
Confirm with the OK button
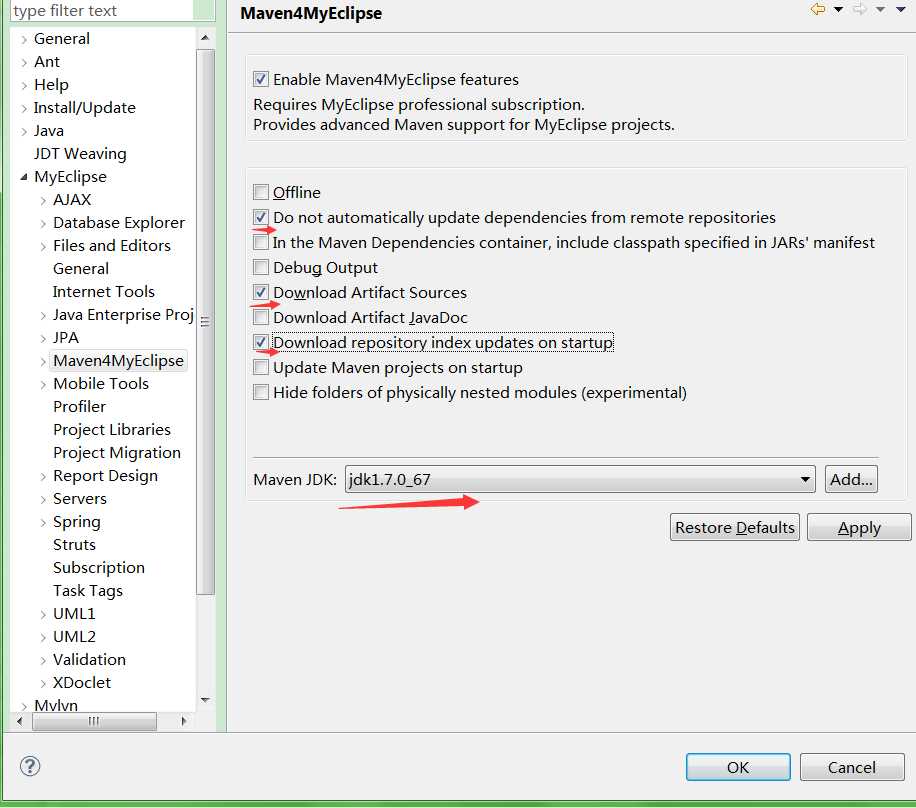click(738, 767)
